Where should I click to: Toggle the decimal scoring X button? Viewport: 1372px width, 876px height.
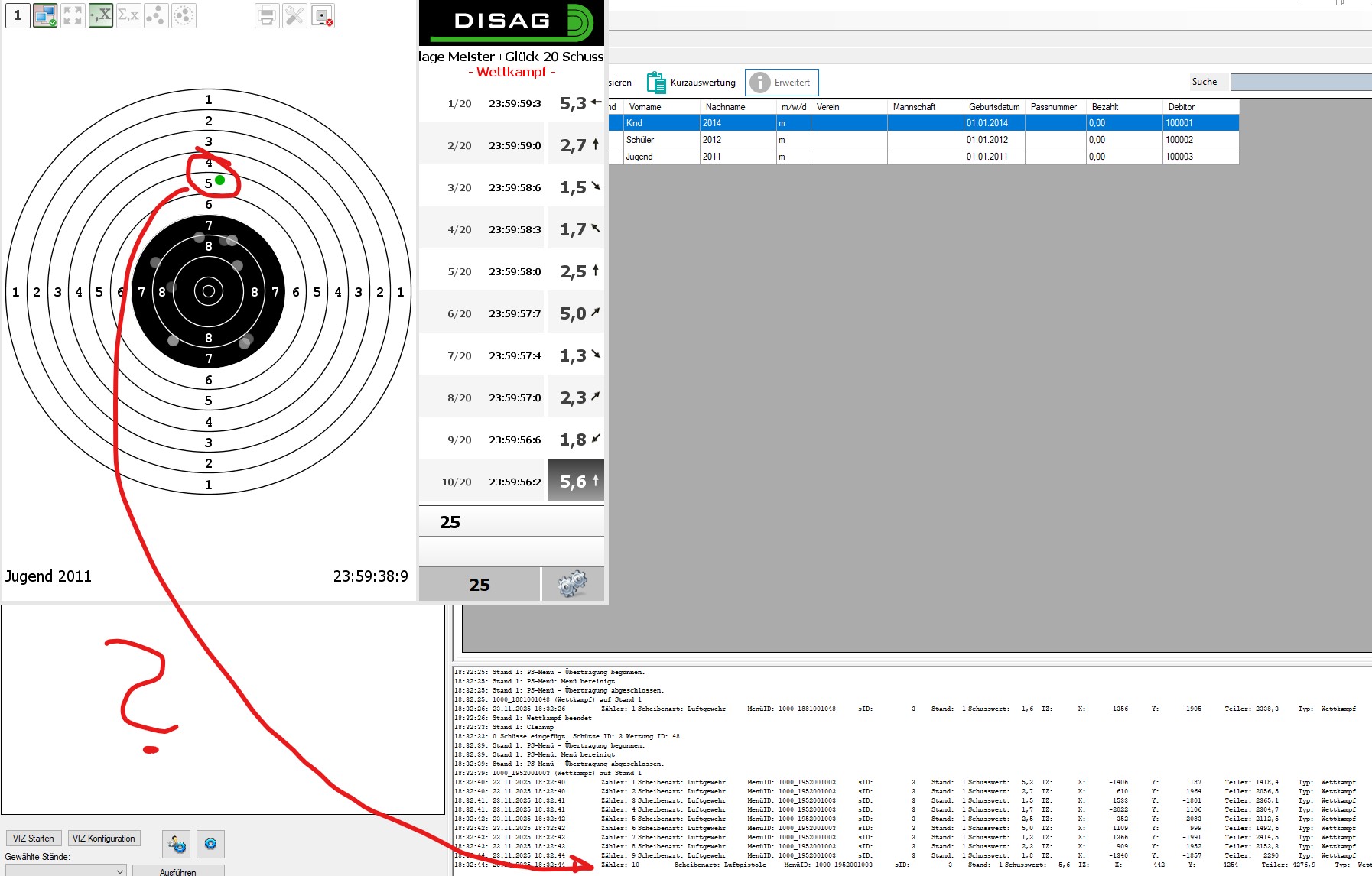click(x=101, y=15)
